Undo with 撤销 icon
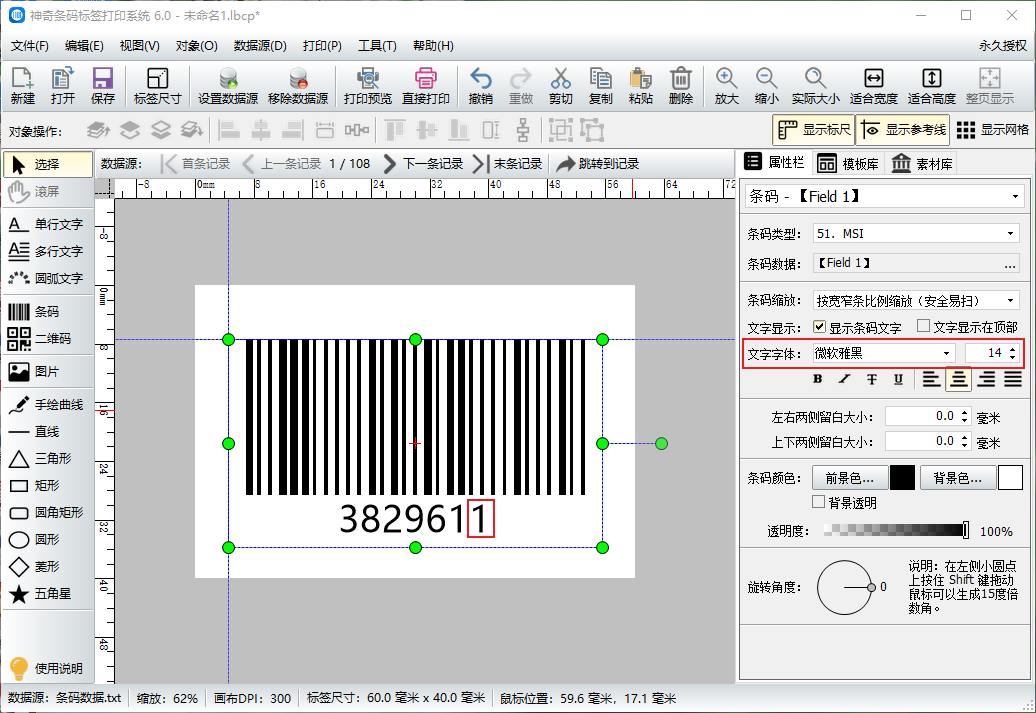The image size is (1036, 713). tap(480, 86)
